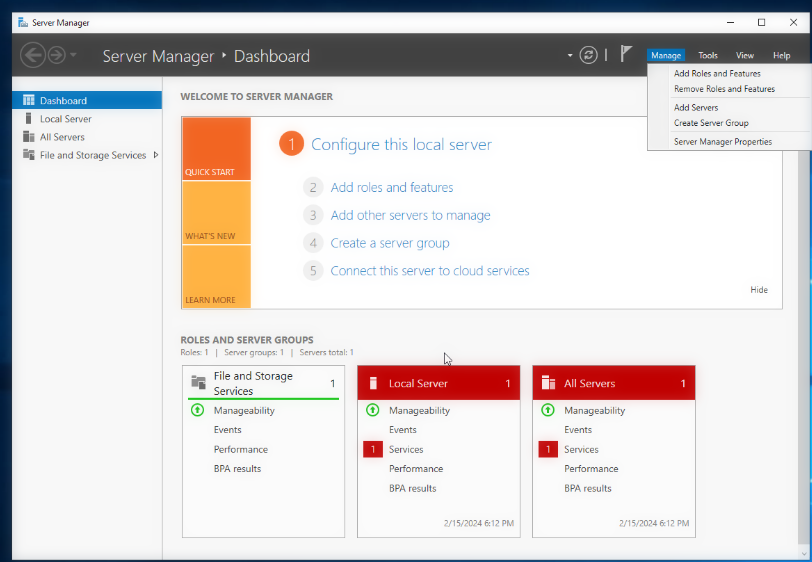
Task: Click the All Servers sidebar icon
Action: tap(28, 137)
